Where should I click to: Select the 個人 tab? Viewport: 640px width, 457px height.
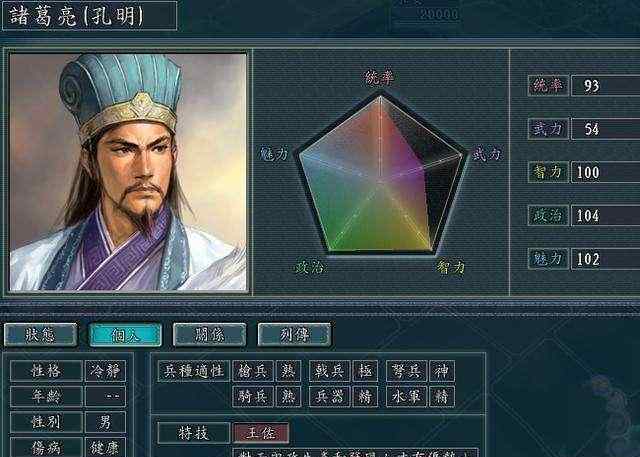[125, 335]
